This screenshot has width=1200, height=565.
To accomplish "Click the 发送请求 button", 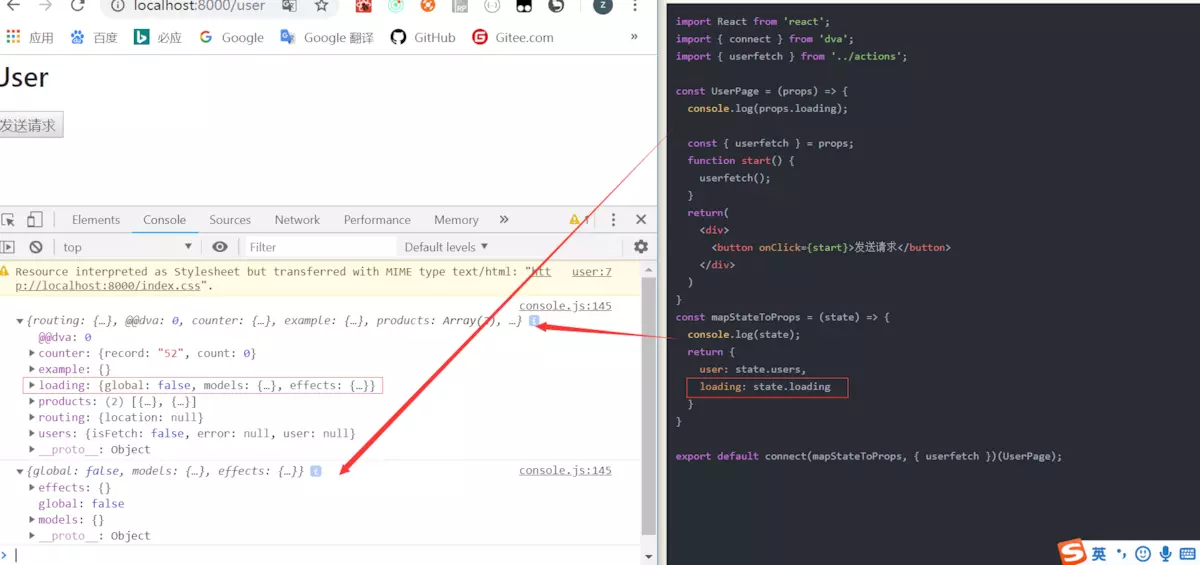I will [x=30, y=125].
